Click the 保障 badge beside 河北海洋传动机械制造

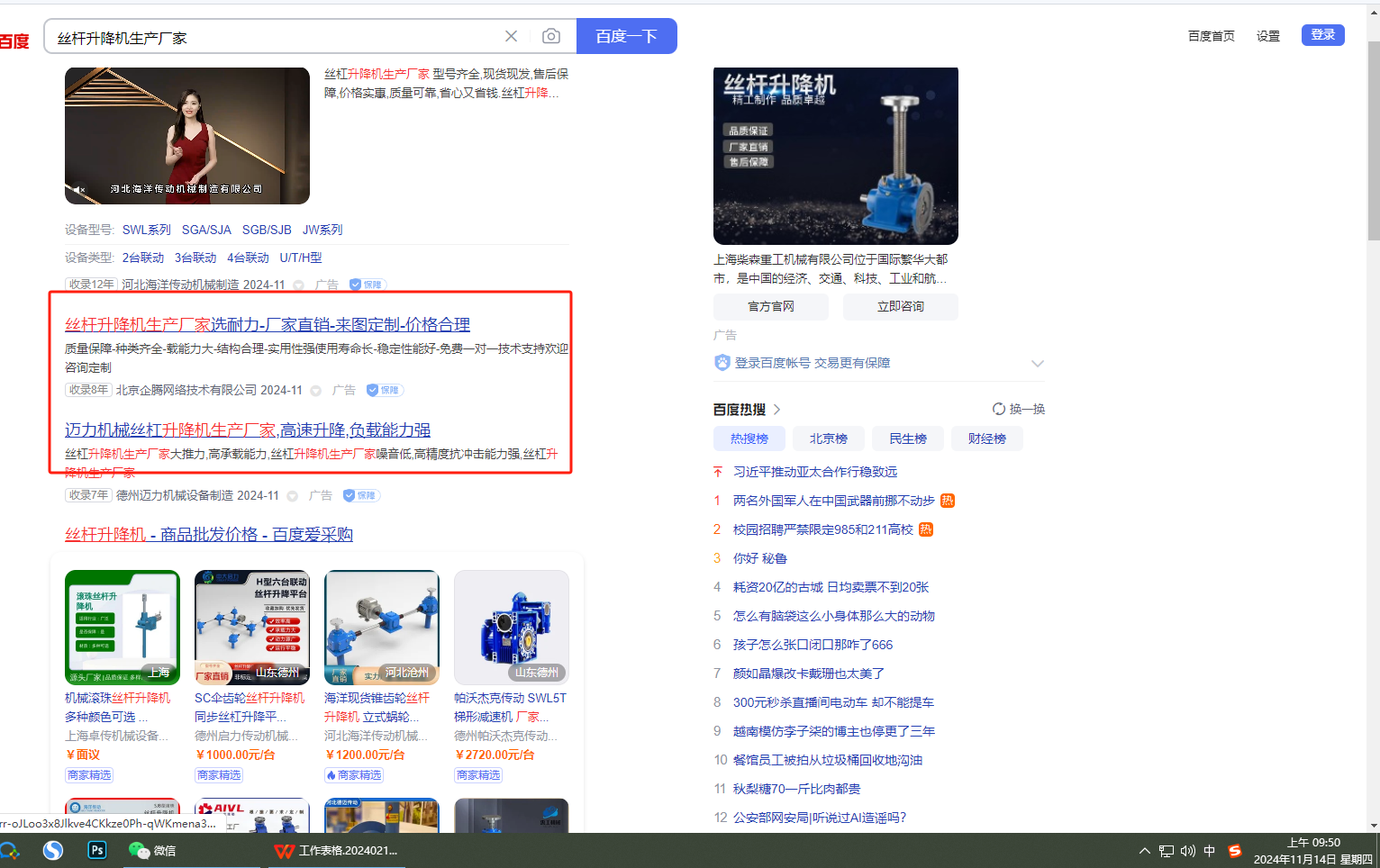[x=368, y=285]
